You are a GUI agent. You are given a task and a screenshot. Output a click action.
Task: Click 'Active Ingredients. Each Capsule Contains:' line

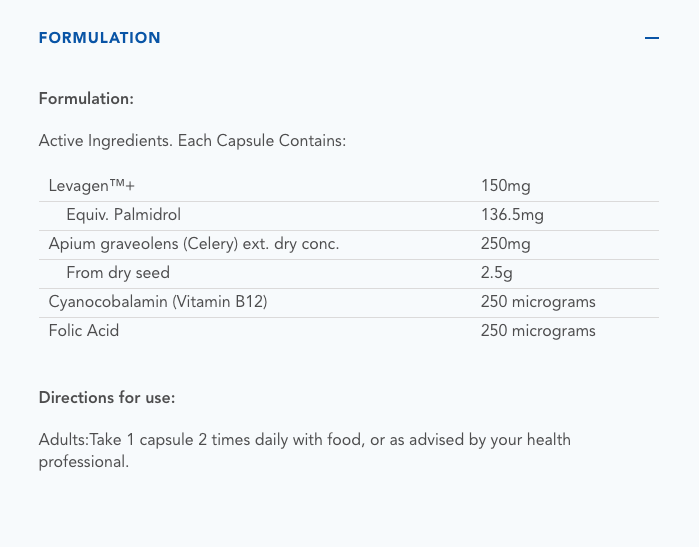(192, 141)
